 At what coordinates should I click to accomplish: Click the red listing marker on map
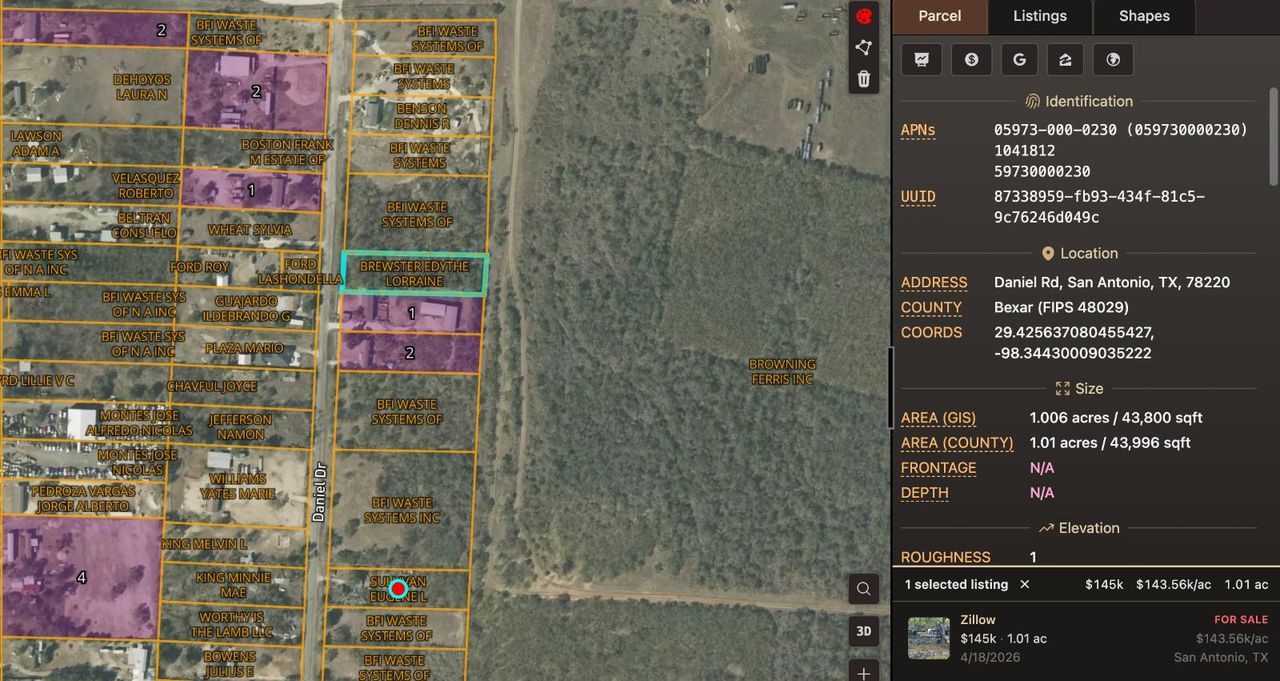[398, 588]
